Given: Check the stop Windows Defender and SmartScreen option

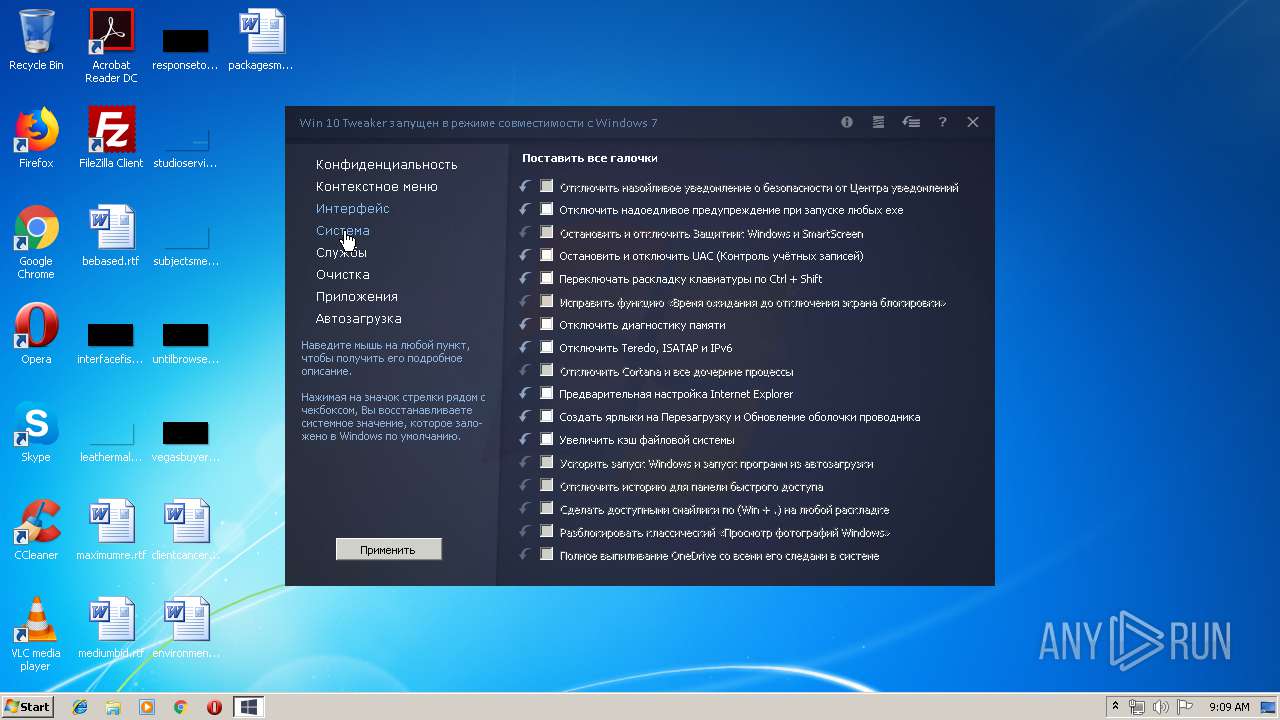Looking at the screenshot, I should point(547,232).
